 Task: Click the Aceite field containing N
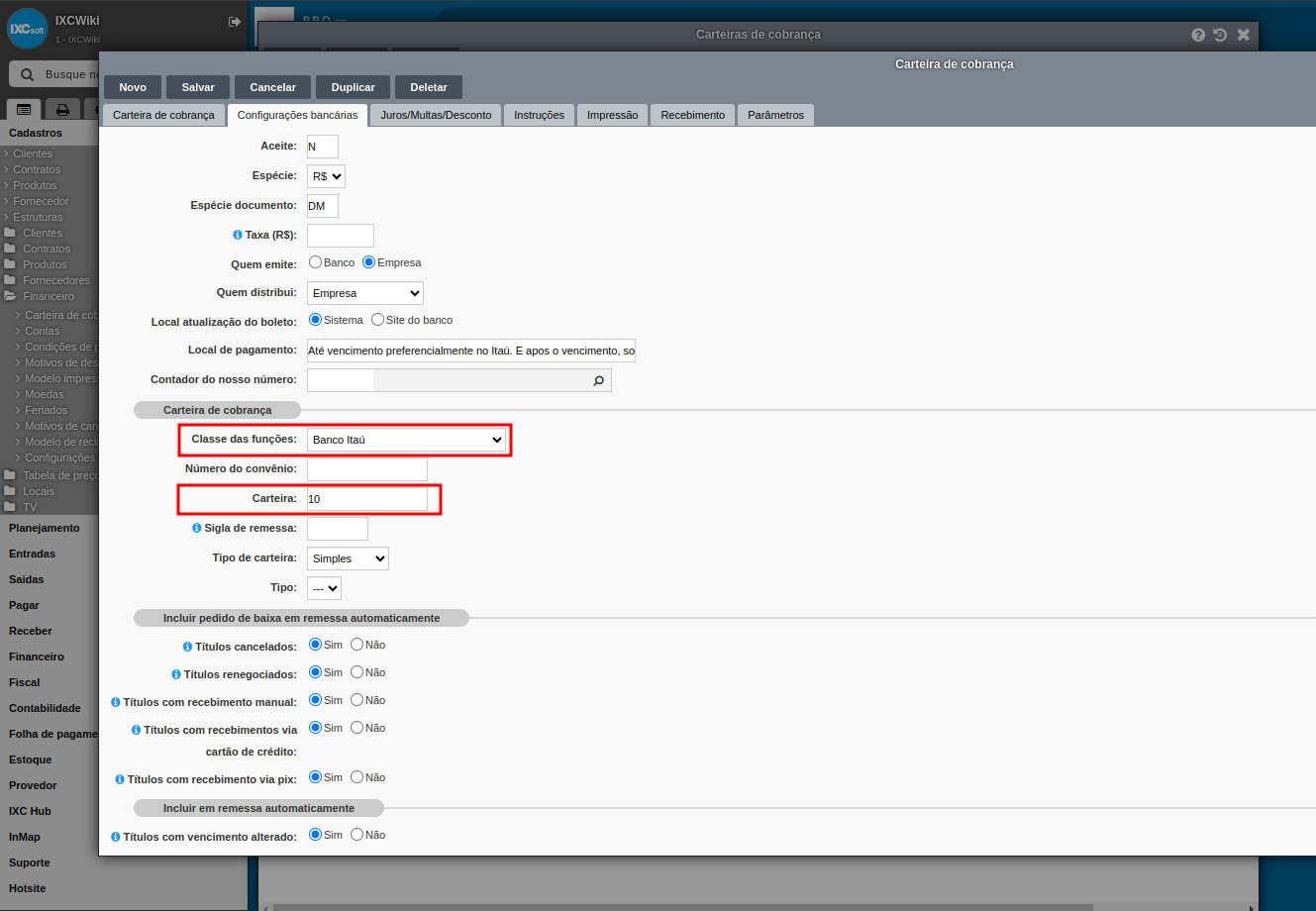pos(323,147)
